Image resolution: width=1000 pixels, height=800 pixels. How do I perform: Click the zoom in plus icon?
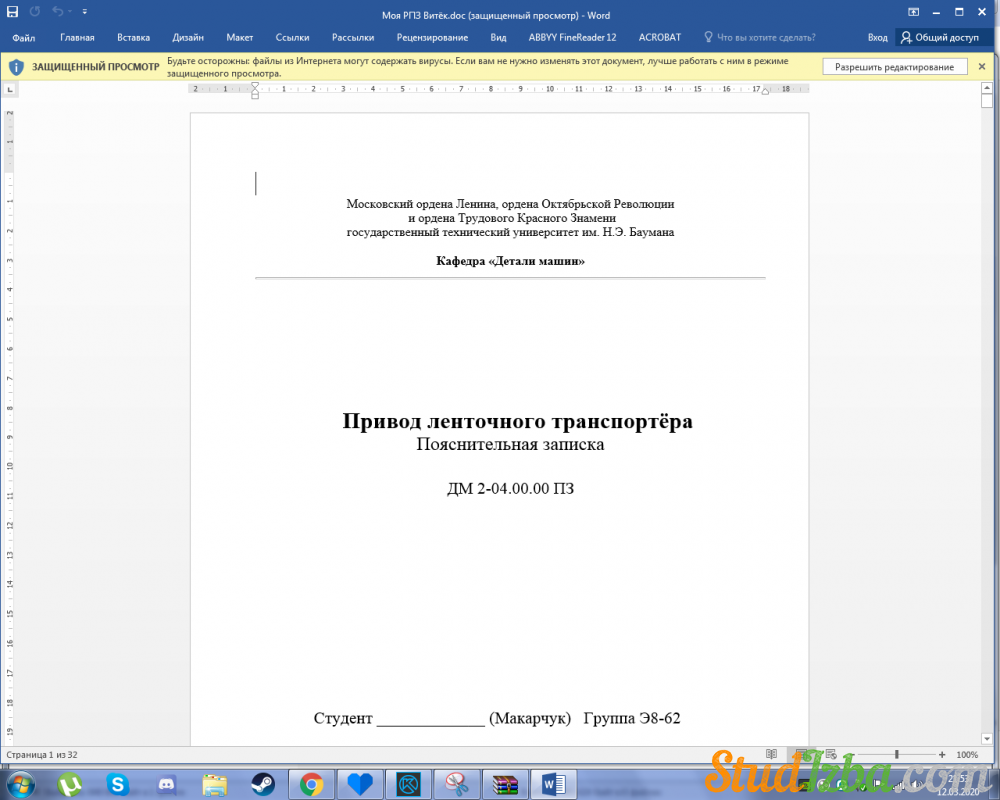[x=942, y=754]
